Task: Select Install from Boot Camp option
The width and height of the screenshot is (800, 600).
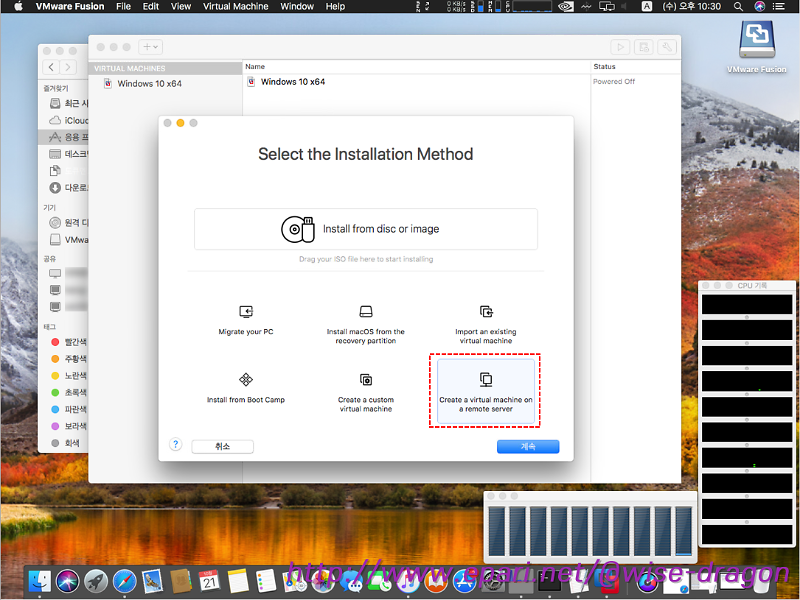Action: click(x=246, y=388)
